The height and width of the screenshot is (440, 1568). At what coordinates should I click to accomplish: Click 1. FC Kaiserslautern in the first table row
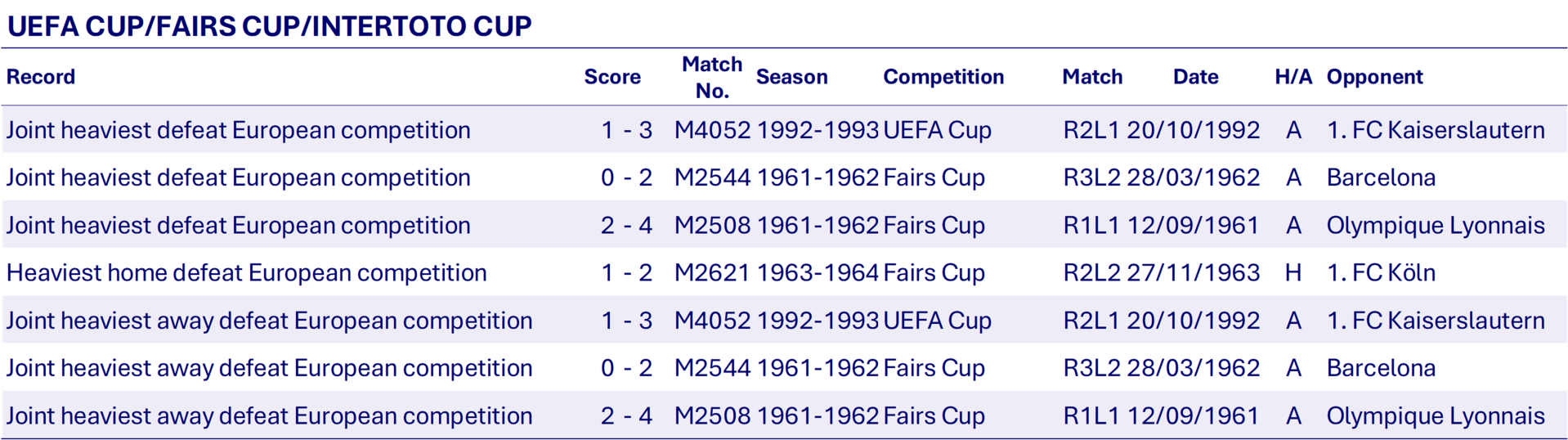click(x=1436, y=130)
